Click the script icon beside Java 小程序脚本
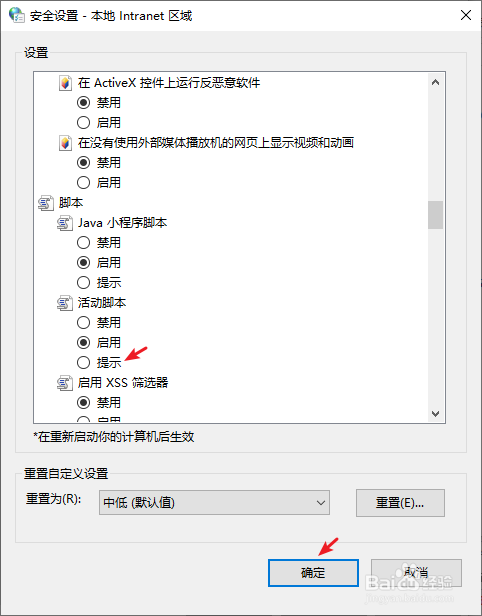 point(65,223)
